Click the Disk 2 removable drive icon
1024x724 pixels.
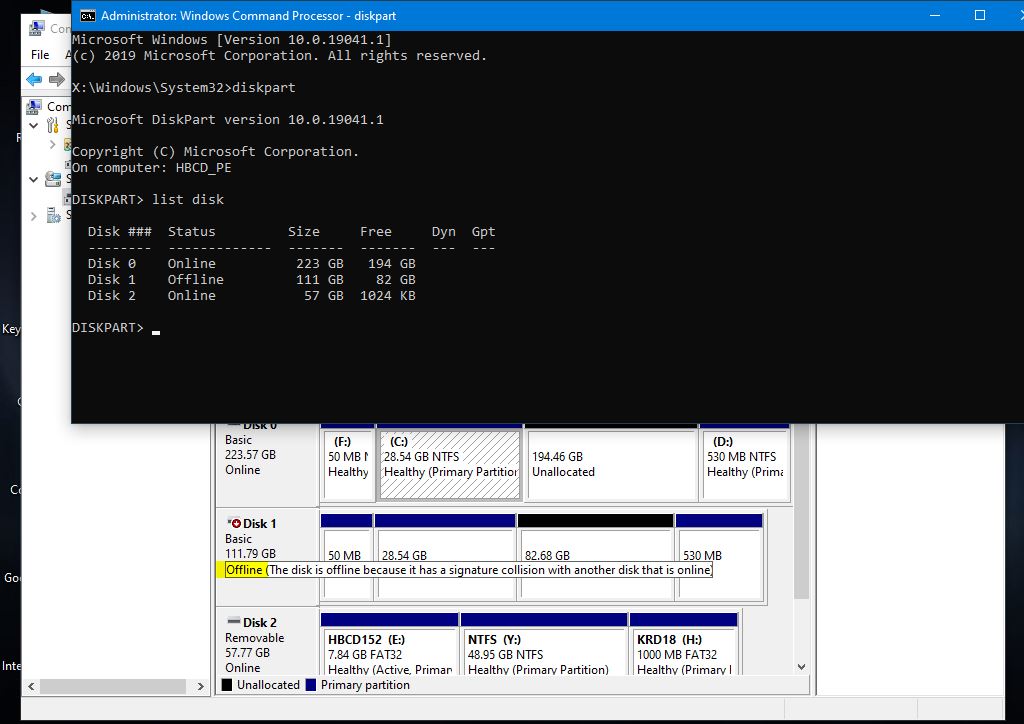tap(233, 622)
